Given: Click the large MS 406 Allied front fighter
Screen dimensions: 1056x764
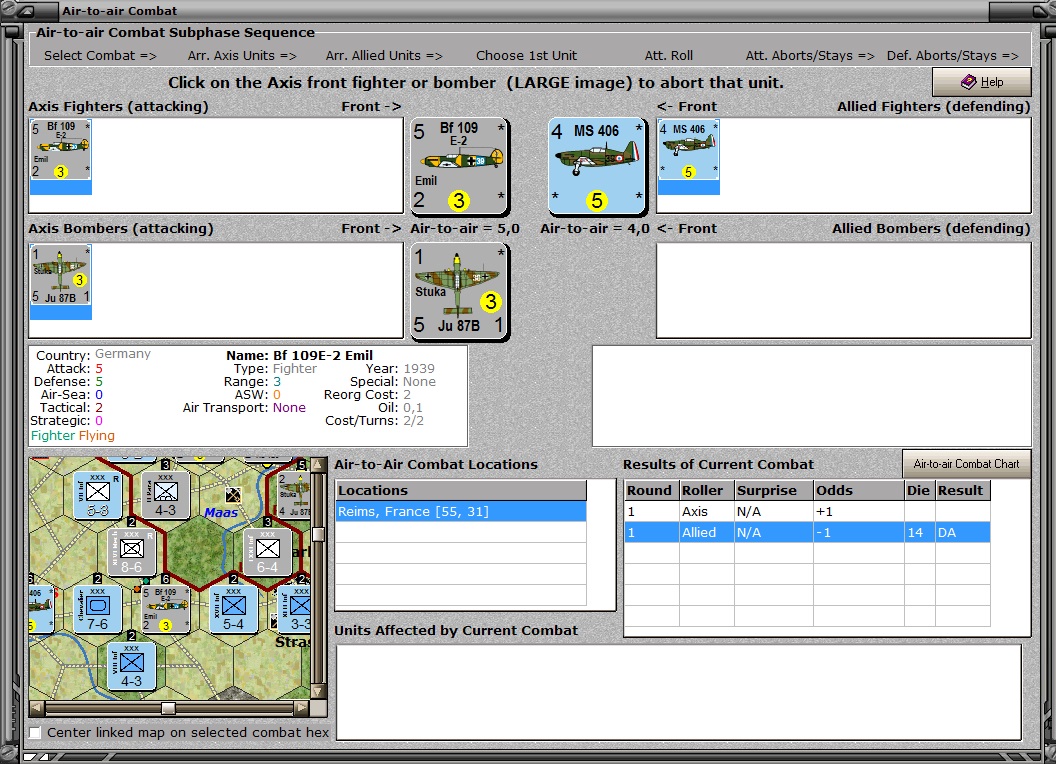Looking at the screenshot, I should point(597,165).
